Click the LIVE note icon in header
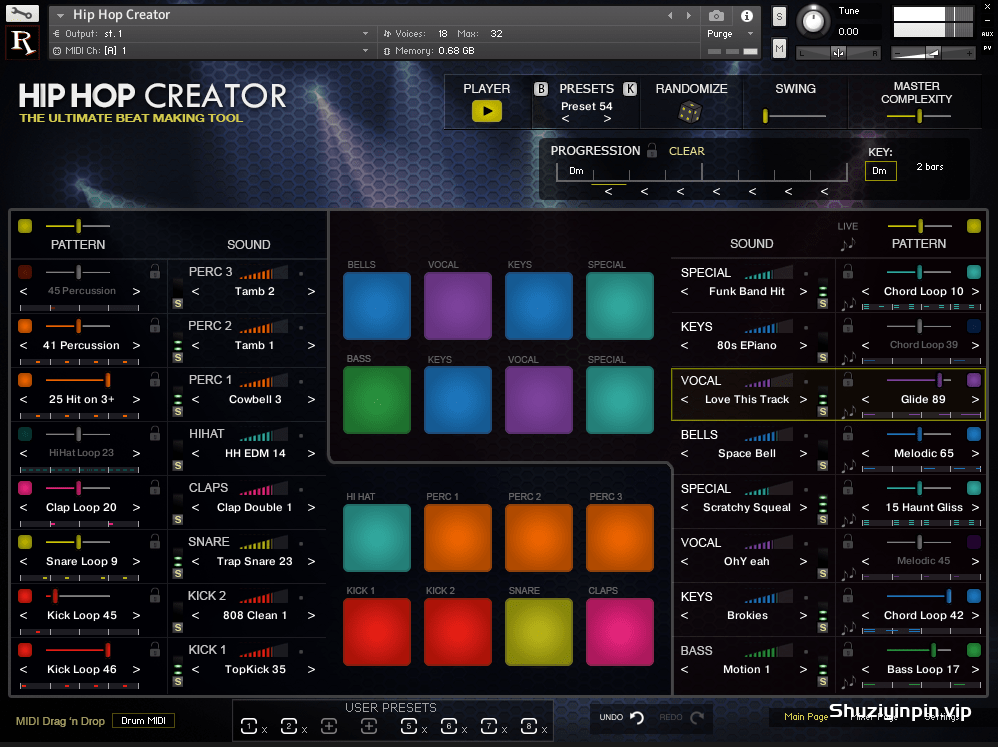The image size is (998, 747). pos(848,244)
